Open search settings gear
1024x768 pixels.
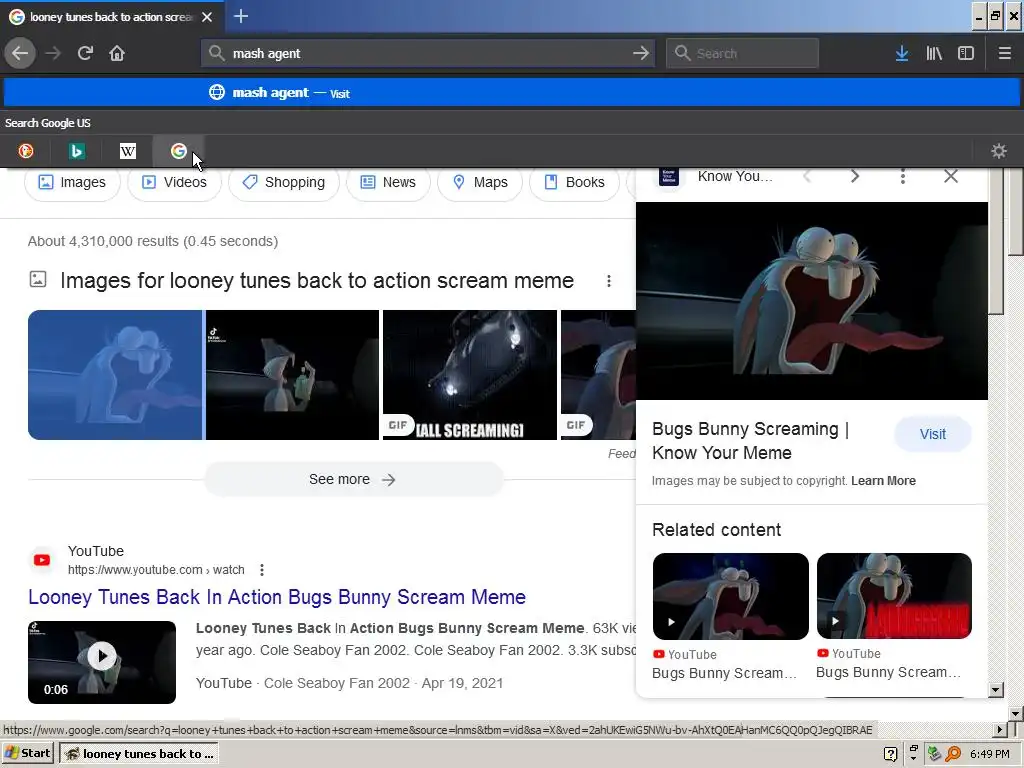pos(999,151)
